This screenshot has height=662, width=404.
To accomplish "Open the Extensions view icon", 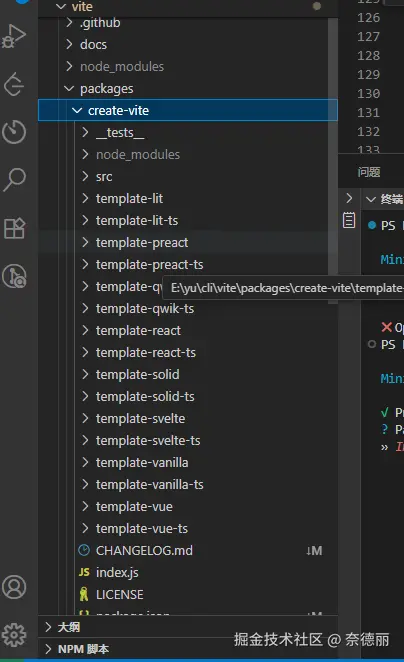I will (x=14, y=228).
